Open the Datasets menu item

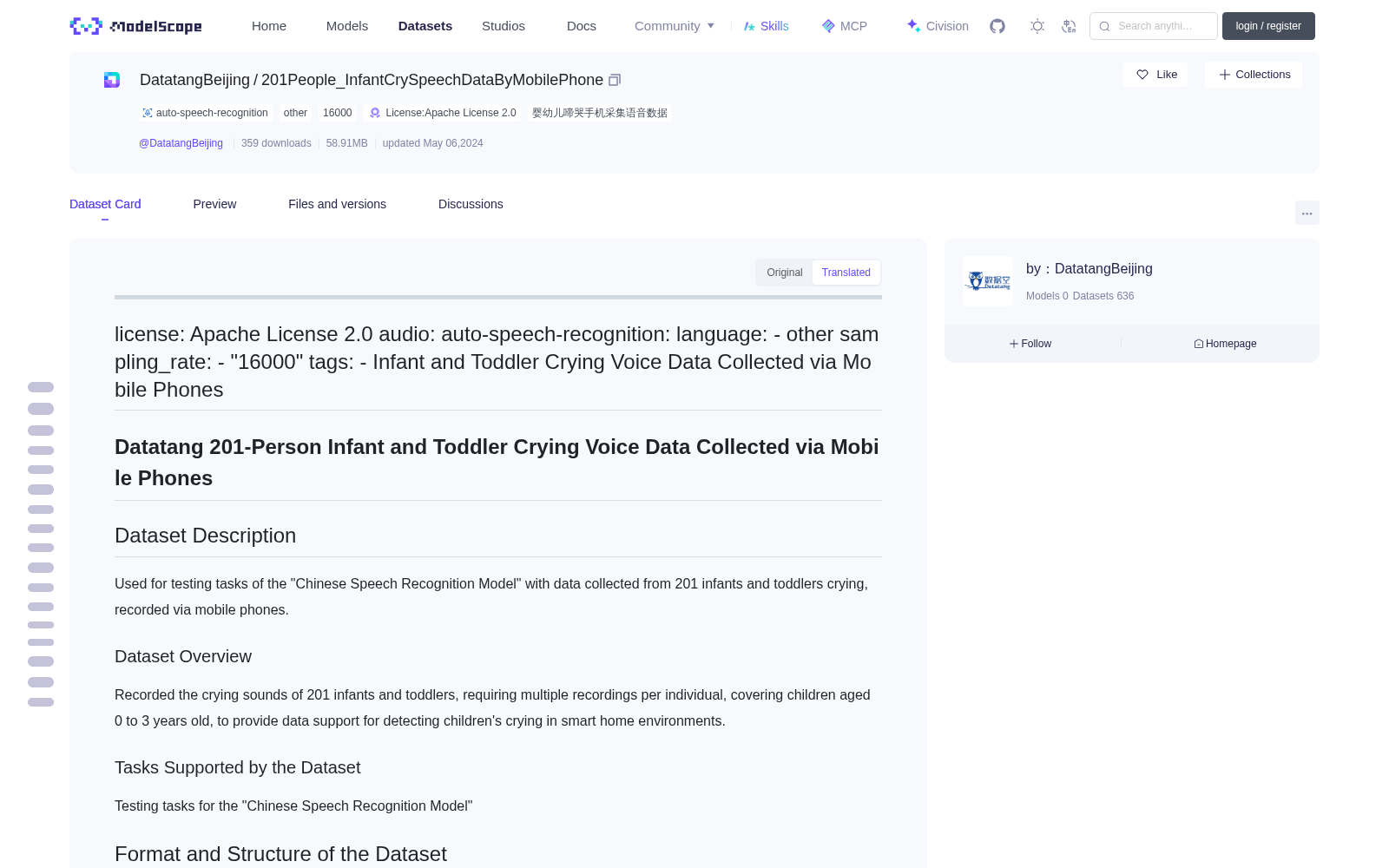click(425, 26)
